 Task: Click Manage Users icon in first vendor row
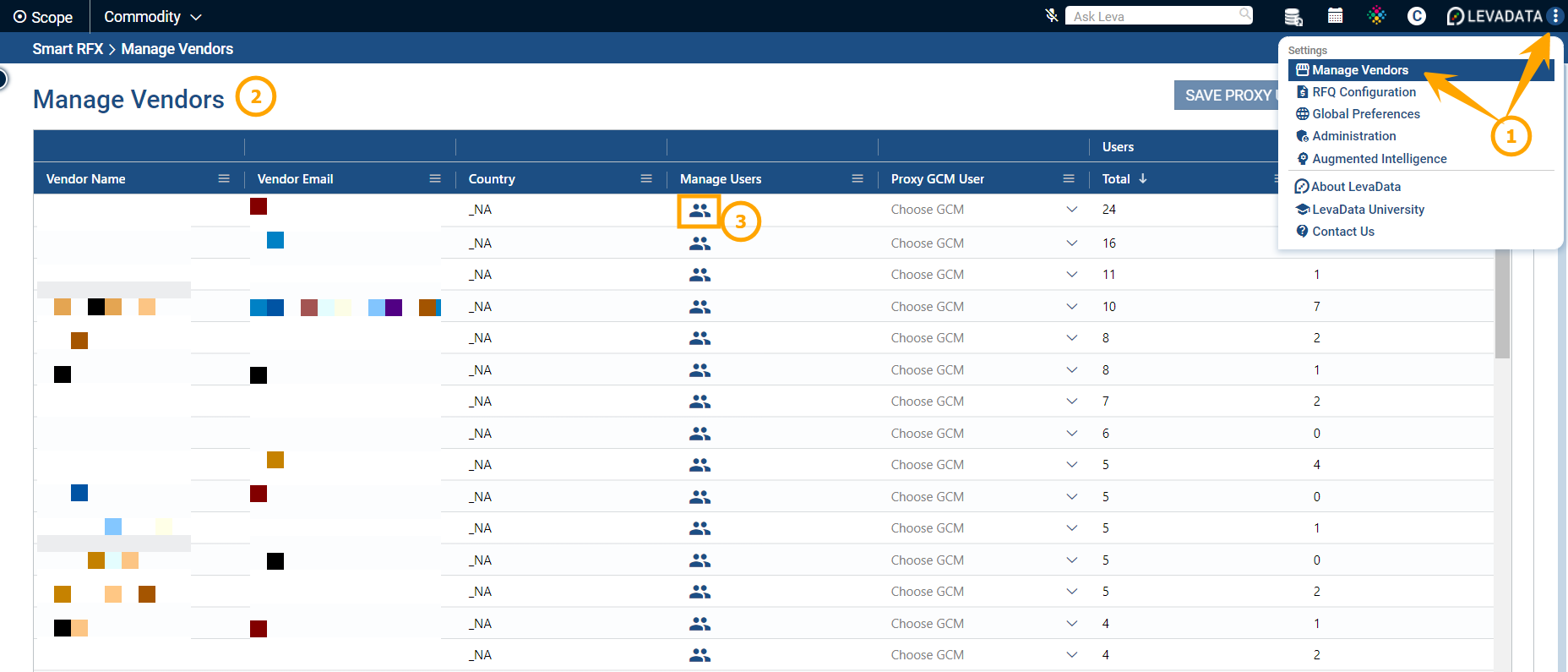click(699, 210)
